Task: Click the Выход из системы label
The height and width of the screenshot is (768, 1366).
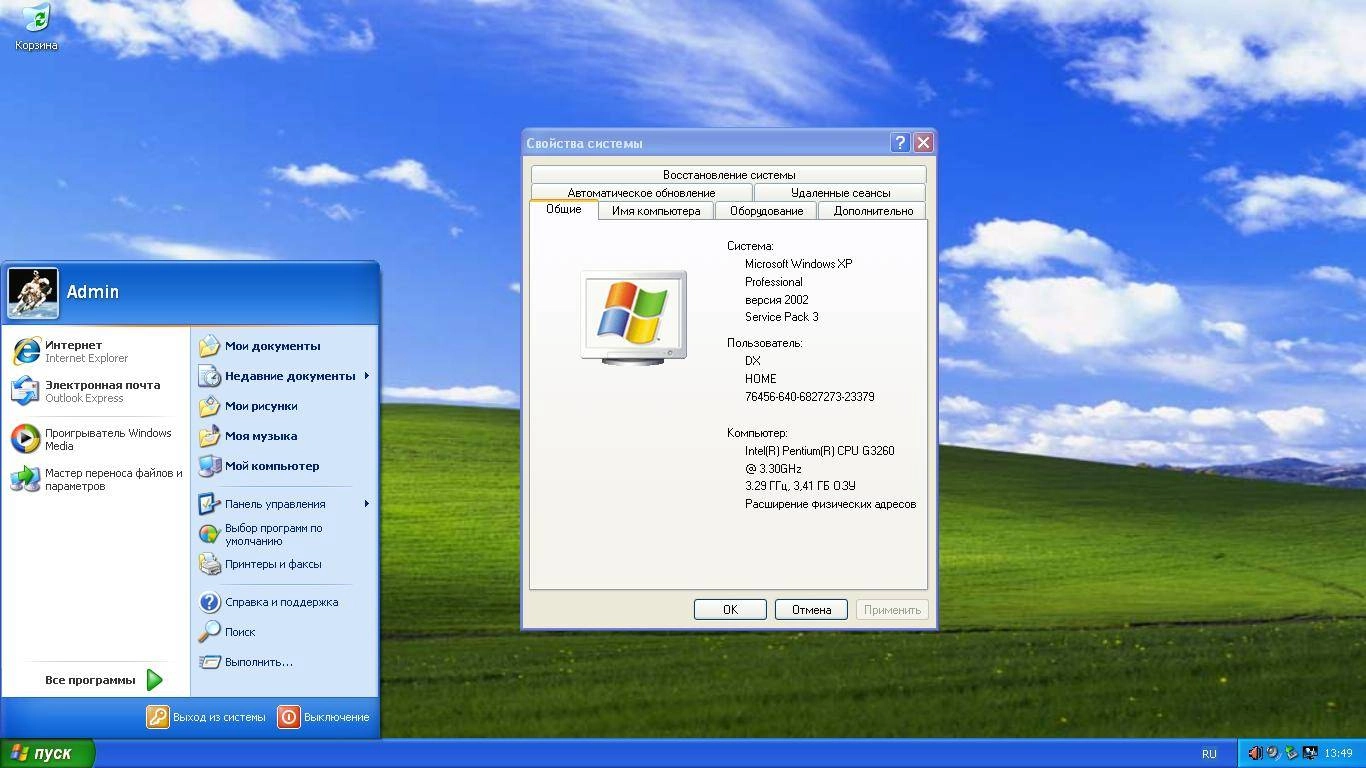Action: [219, 717]
